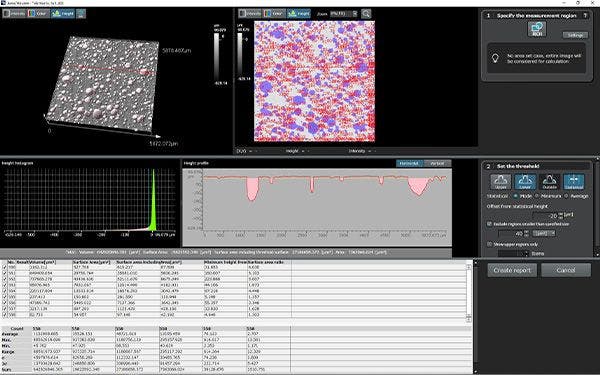Click the Average row label in statistics
The image size is (600, 375).
point(10,334)
